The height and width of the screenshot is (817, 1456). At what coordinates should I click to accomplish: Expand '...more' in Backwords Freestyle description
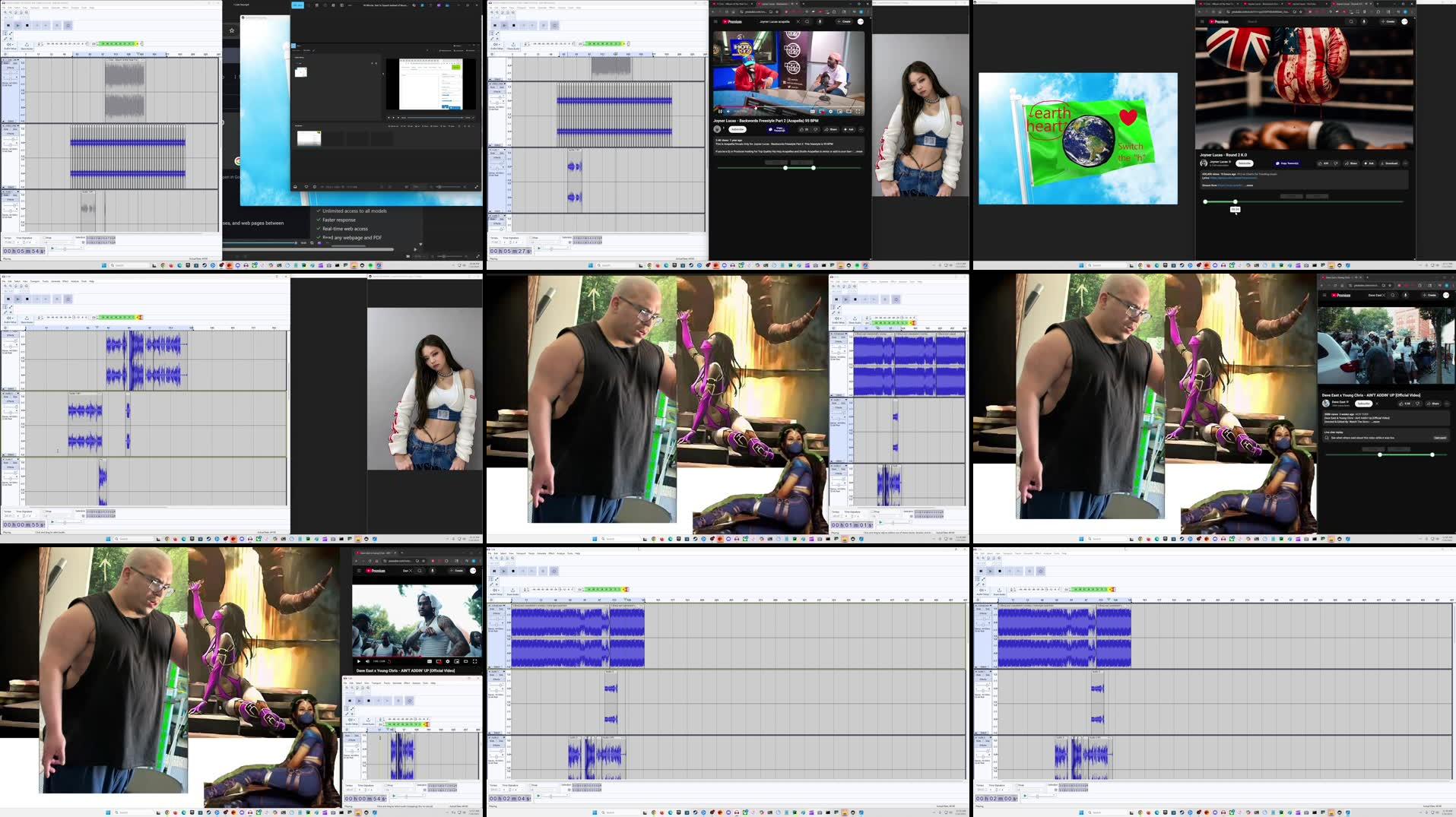click(x=858, y=151)
